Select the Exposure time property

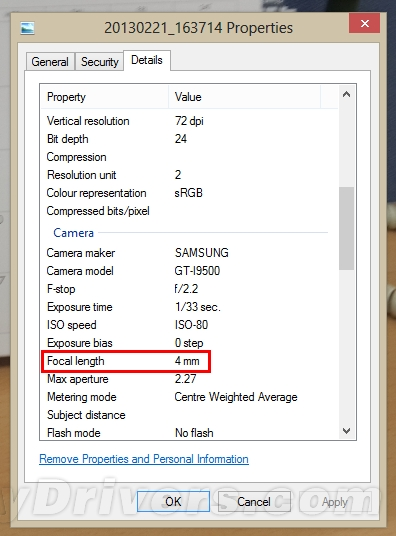[80, 307]
